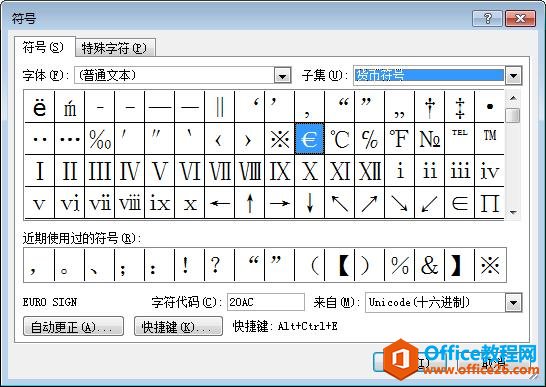The image size is (546, 387).
Task: Select the south-east arrow ↘ symbol
Action: point(399,203)
